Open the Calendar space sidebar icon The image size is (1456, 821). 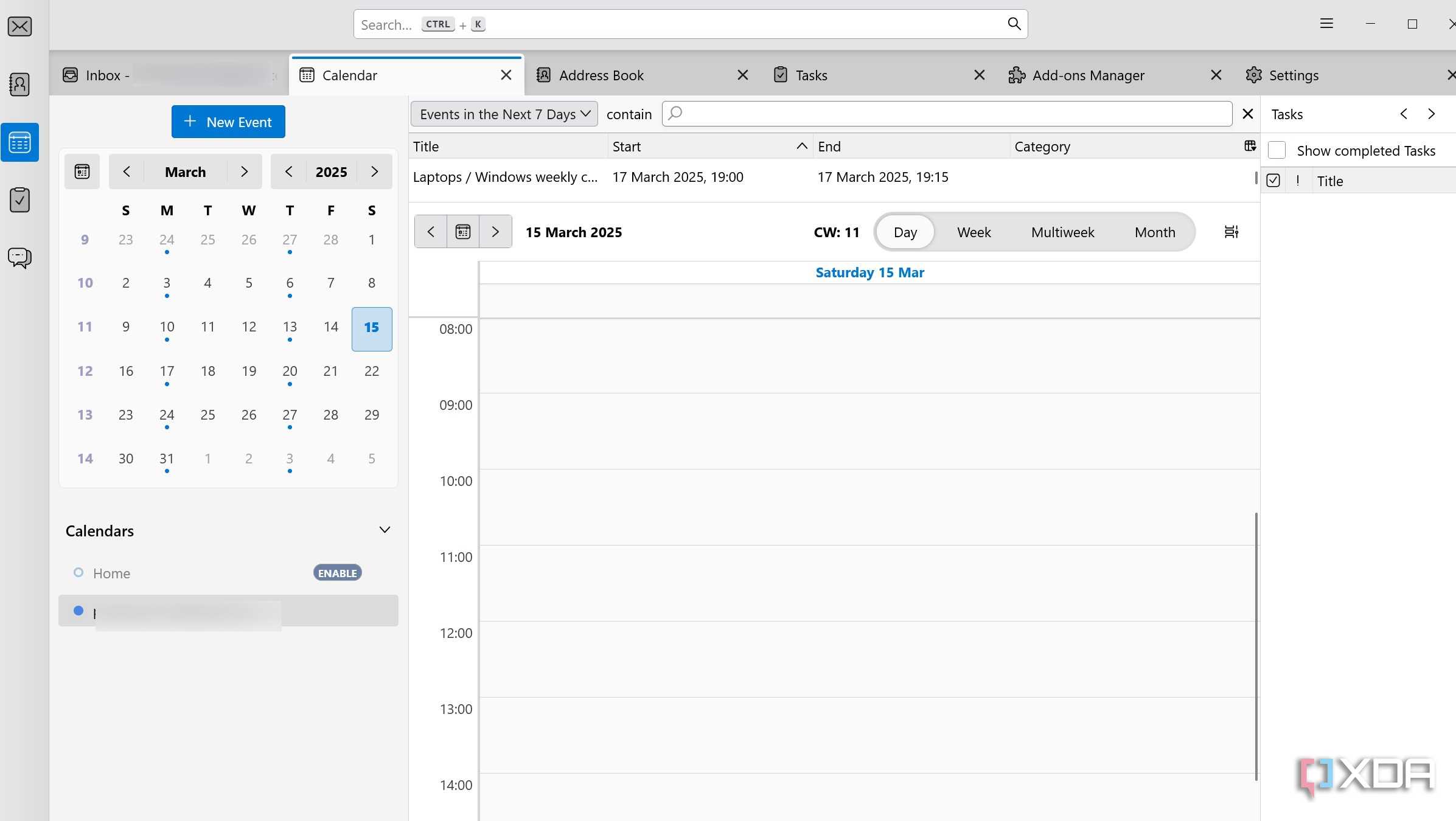coord(19,142)
